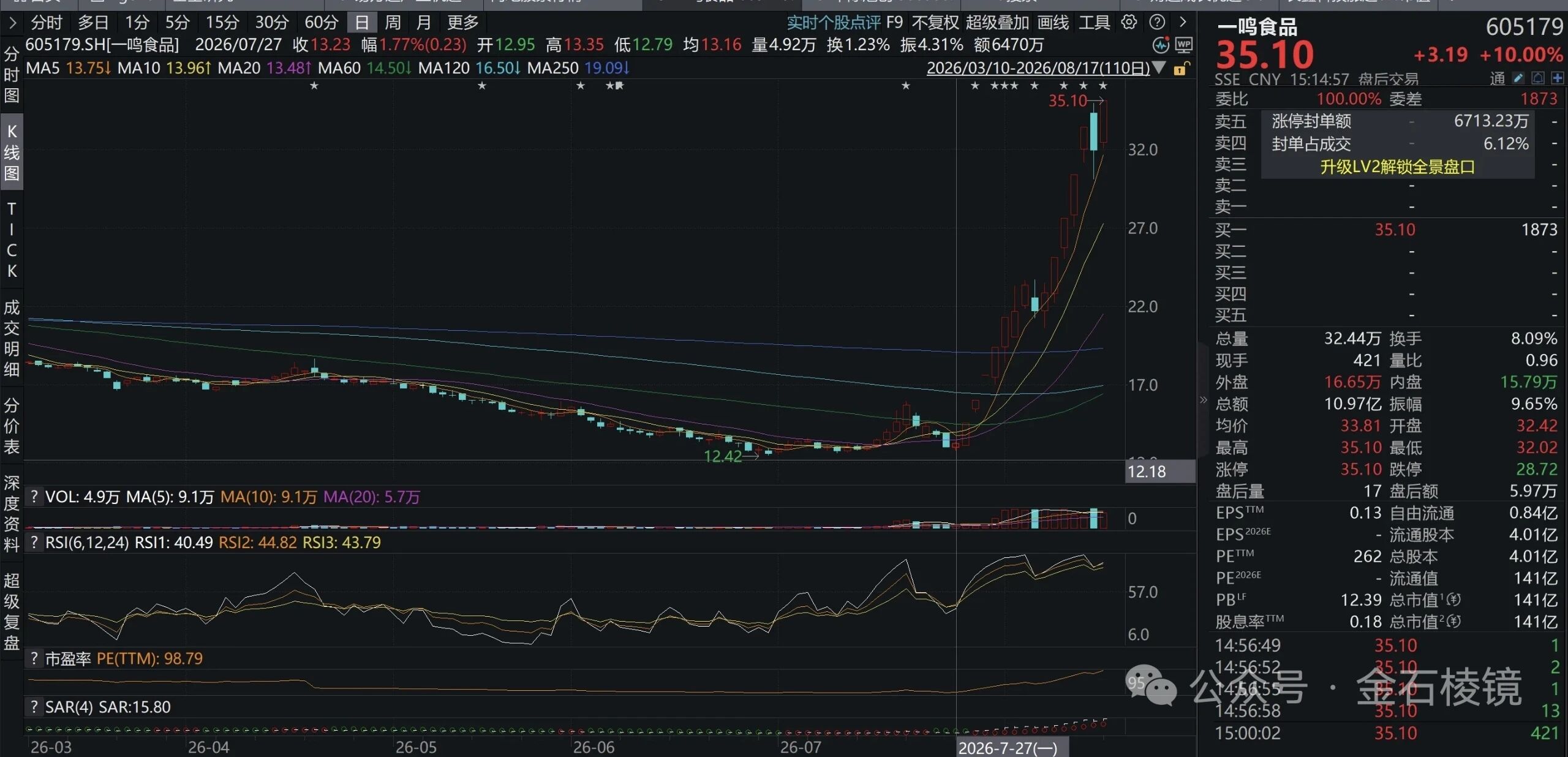The width and height of the screenshot is (1568, 757).
Task: Click the pencil note icon beside 通
Action: (x=1518, y=78)
